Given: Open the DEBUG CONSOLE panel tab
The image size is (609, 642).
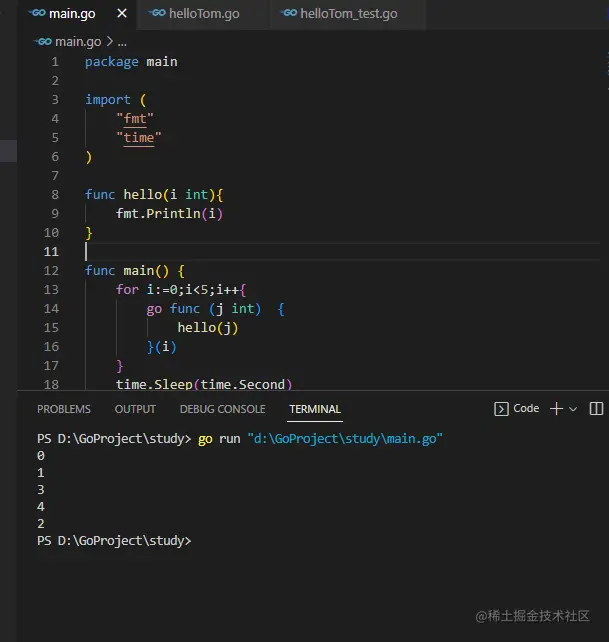Looking at the screenshot, I should click(222, 409).
